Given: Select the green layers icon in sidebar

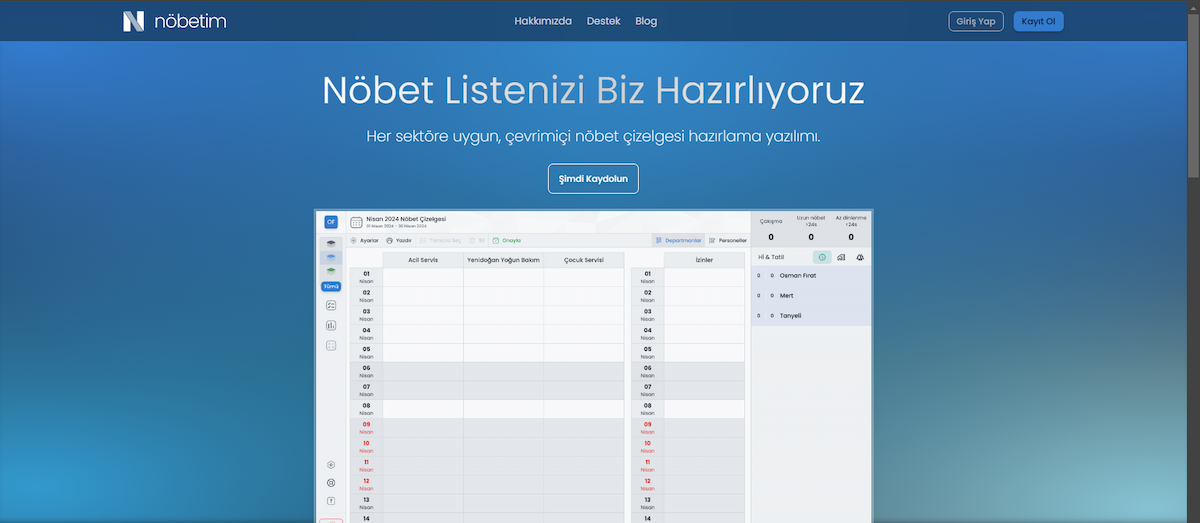Looking at the screenshot, I should coord(331,272).
